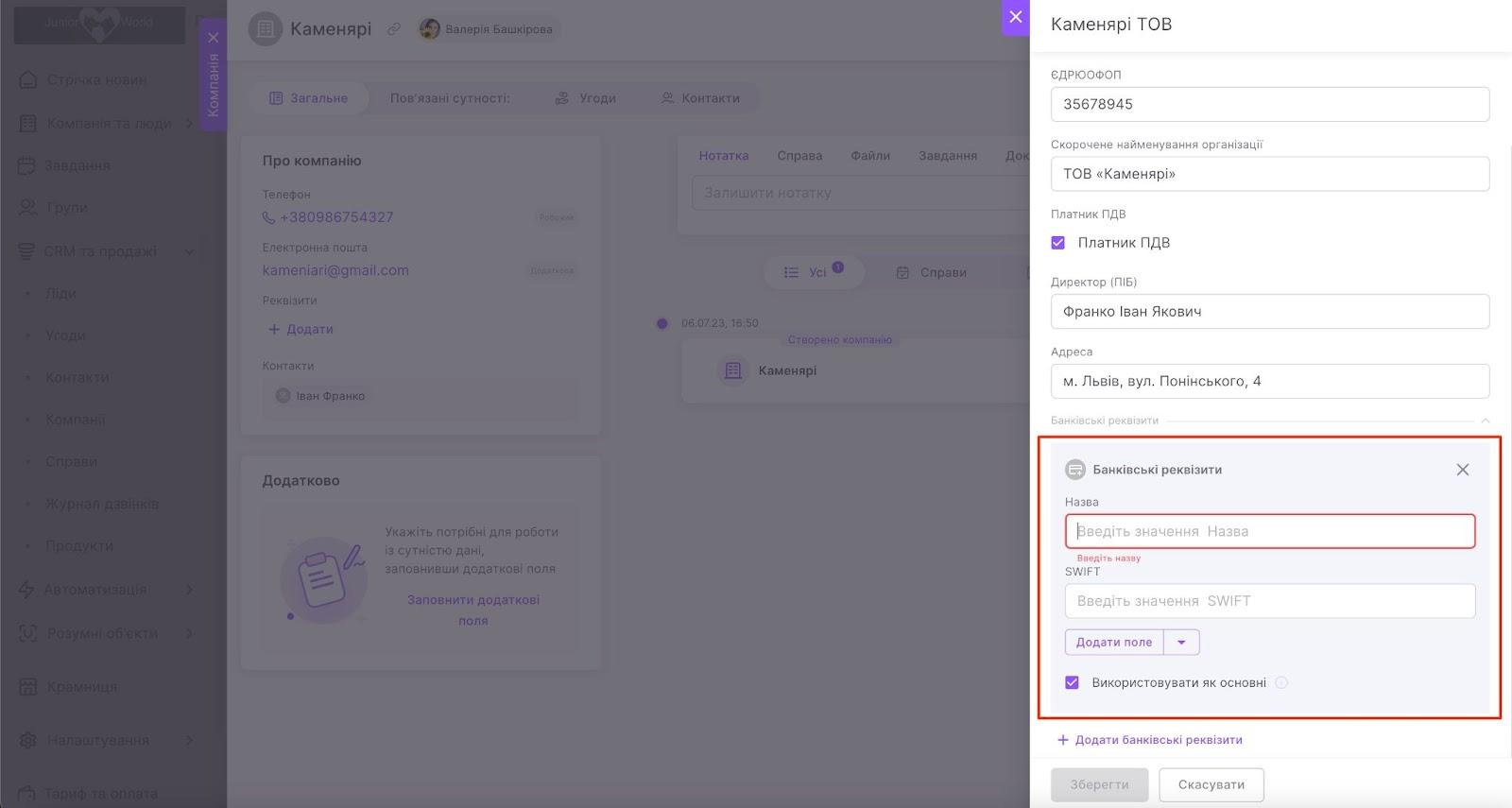The width and height of the screenshot is (1512, 808).
Task: Click the Завдання calendar icon in sidebar
Action: (26, 165)
